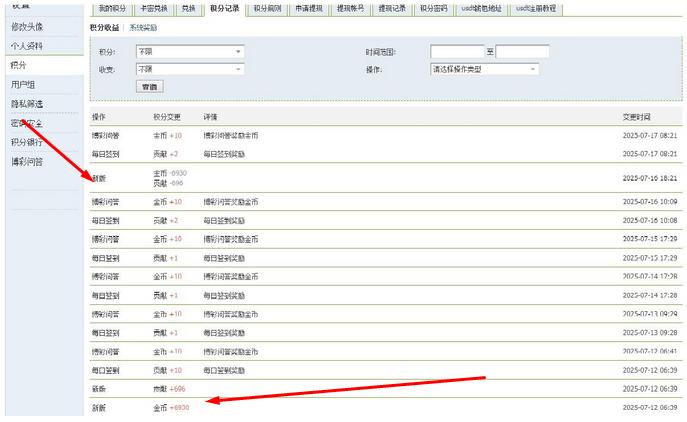Select the 积分收益 sub-link
Screen dimensions: 687x422
coord(104,28)
